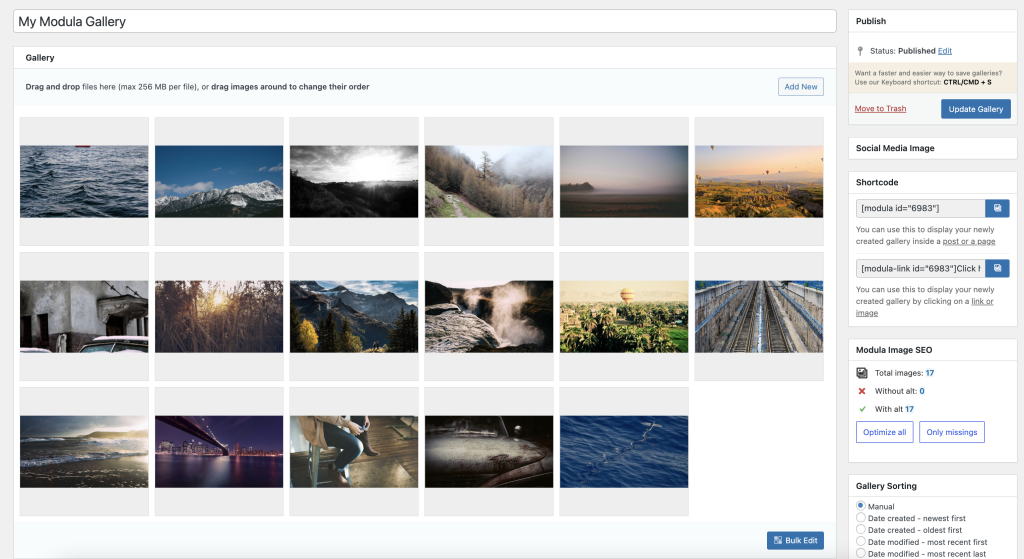
Task: Select Date created - newest first sorting
Action: 861,518
